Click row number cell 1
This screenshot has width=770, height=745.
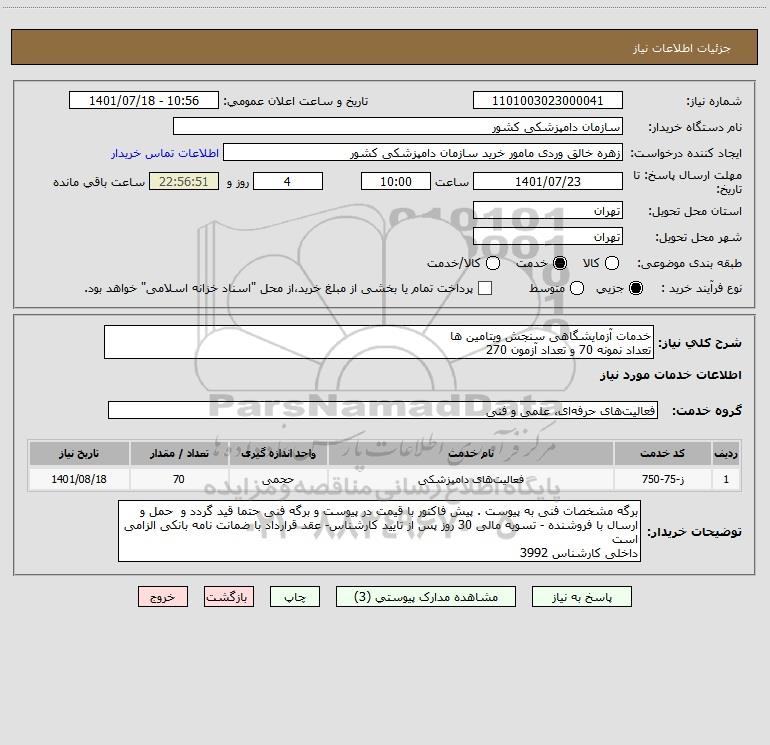tap(726, 479)
